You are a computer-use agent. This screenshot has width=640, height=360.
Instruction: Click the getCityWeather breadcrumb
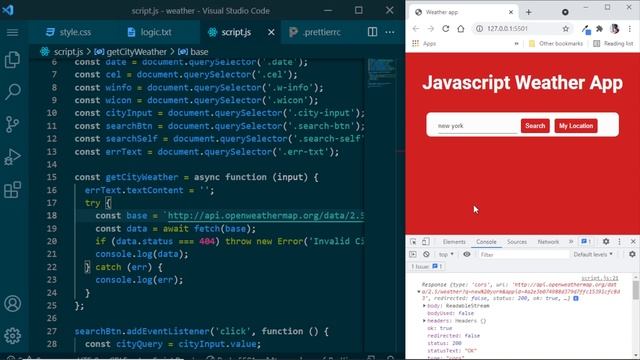coord(131,52)
